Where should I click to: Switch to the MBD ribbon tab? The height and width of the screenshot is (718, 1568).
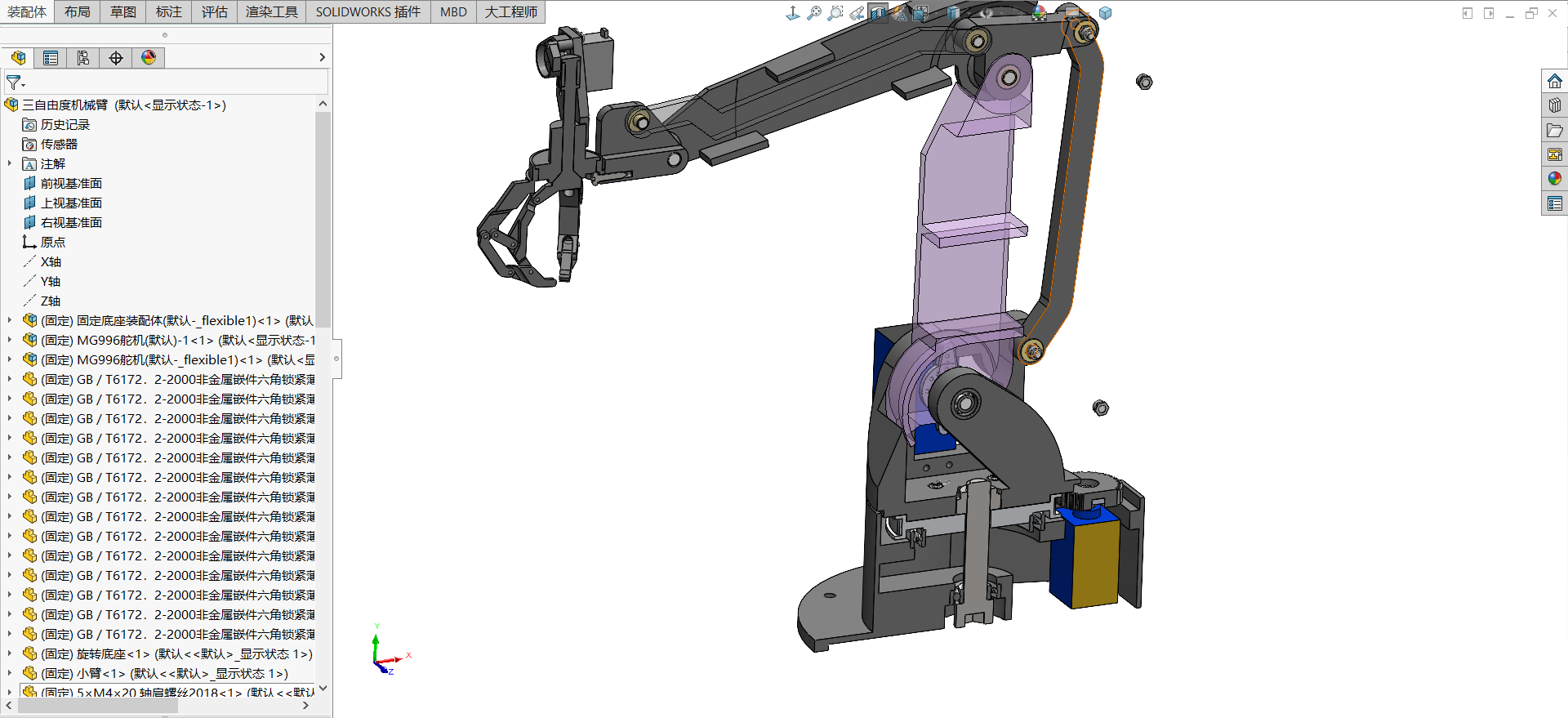pyautogui.click(x=453, y=11)
